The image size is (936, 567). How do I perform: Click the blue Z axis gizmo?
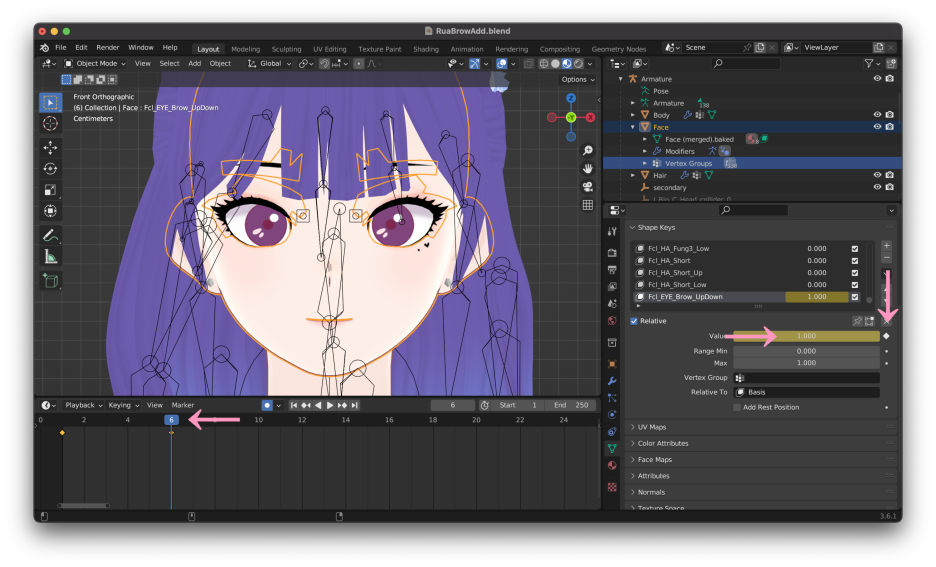[x=571, y=98]
